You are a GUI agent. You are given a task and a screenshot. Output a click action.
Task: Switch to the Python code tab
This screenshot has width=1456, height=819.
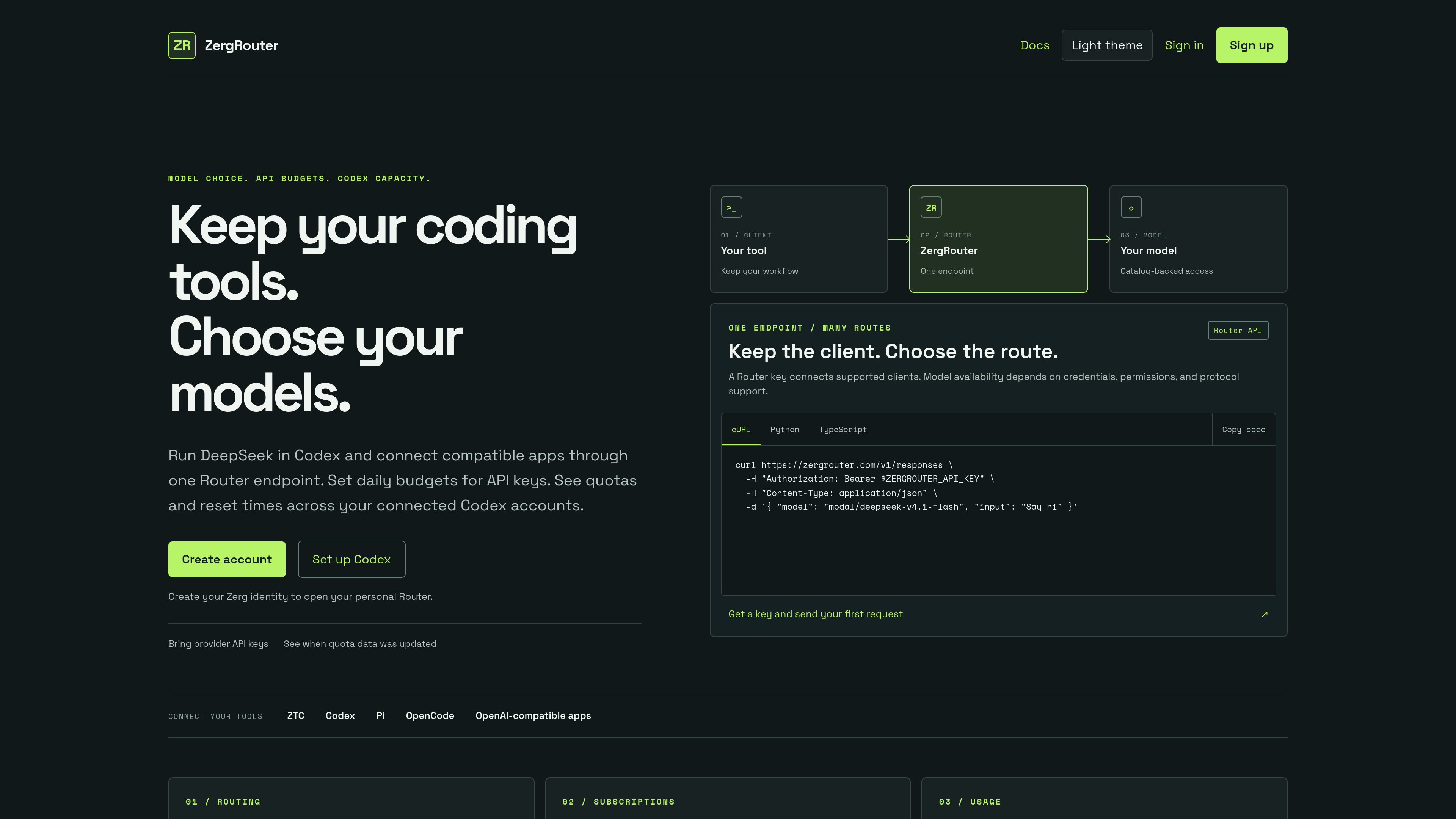(784, 430)
